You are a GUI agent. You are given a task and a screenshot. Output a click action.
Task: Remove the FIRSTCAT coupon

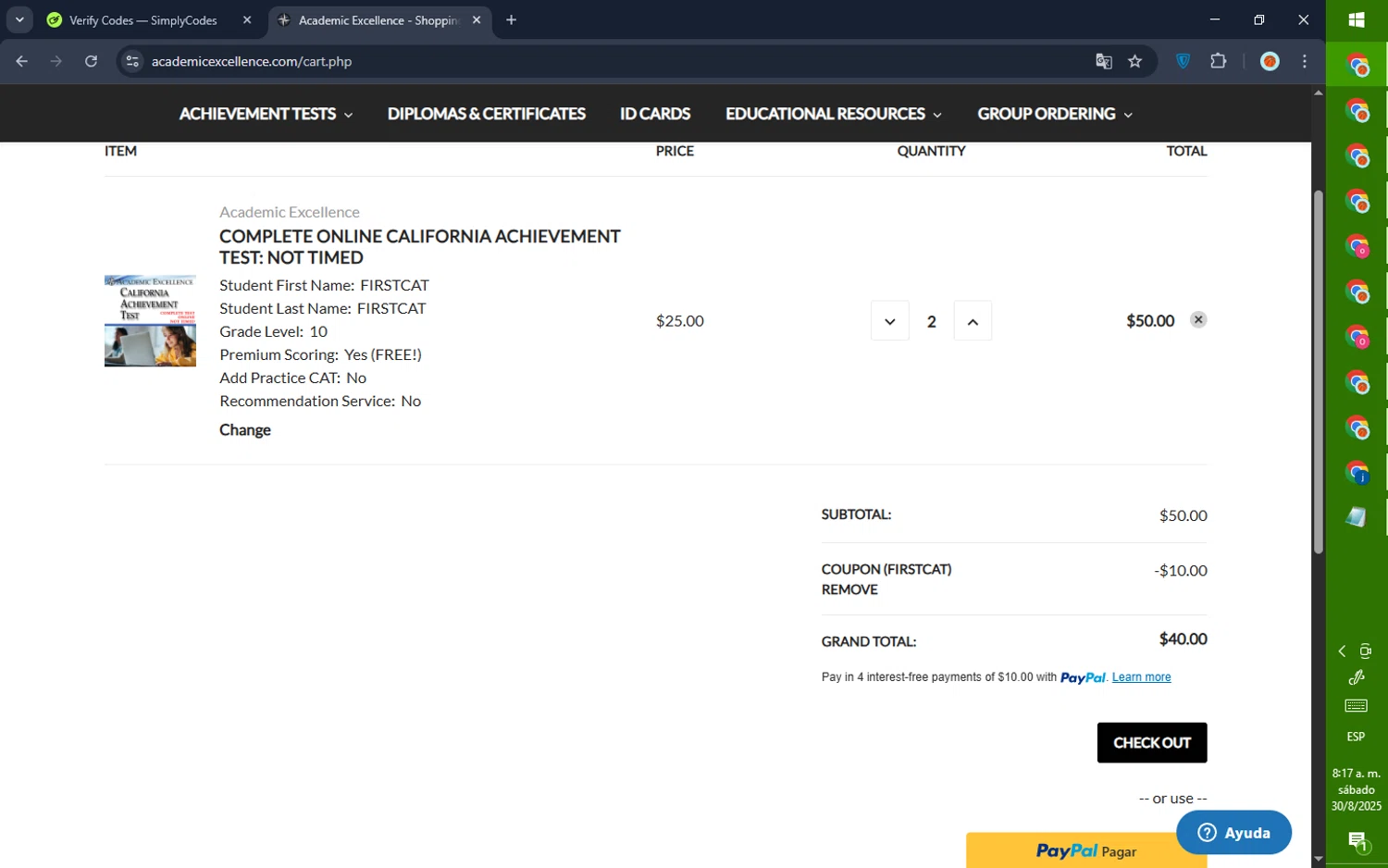tap(849, 589)
